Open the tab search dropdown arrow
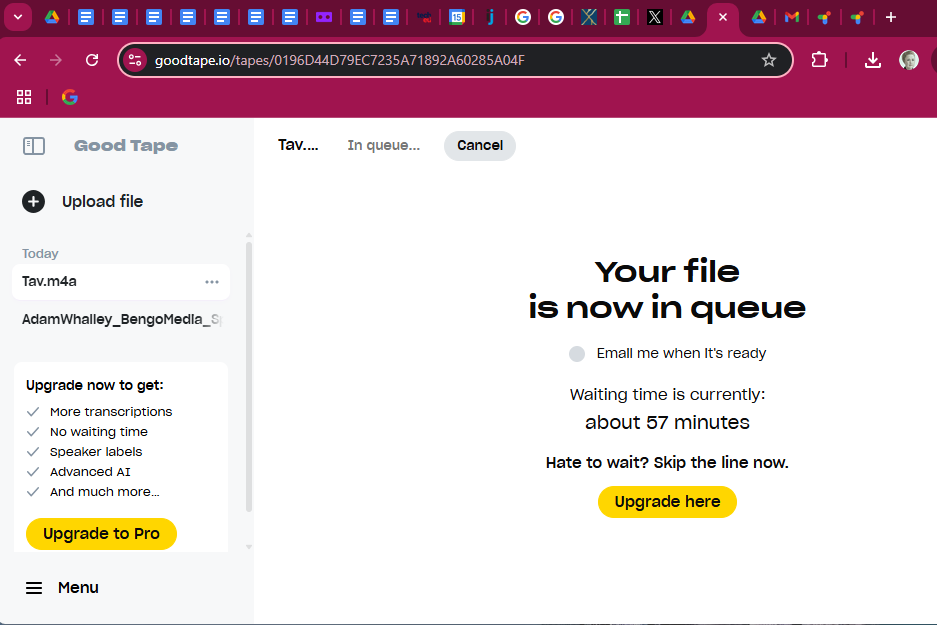This screenshot has width=937, height=625. (x=18, y=17)
